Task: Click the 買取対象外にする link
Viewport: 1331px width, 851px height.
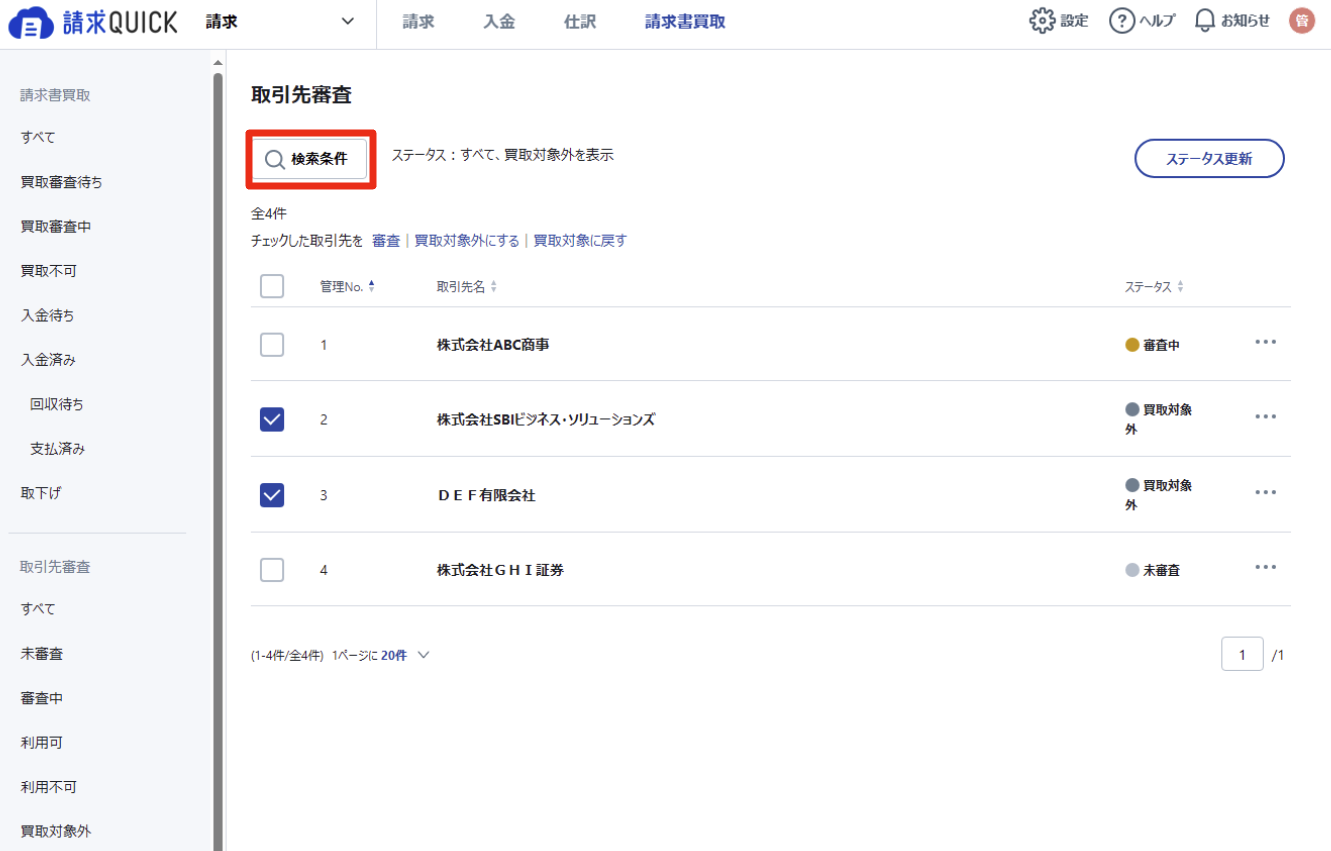Action: [x=467, y=241]
